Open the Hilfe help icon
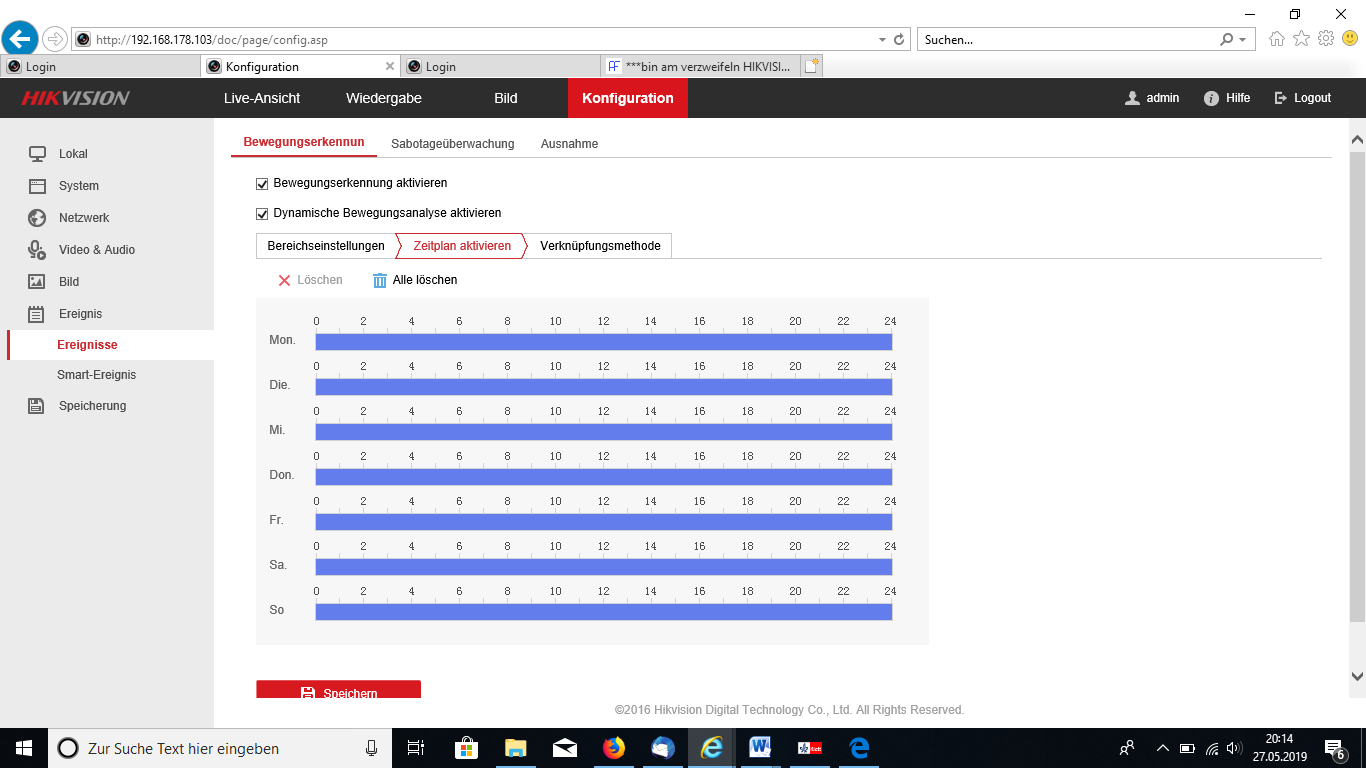Image resolution: width=1366 pixels, height=768 pixels. coord(1211,98)
